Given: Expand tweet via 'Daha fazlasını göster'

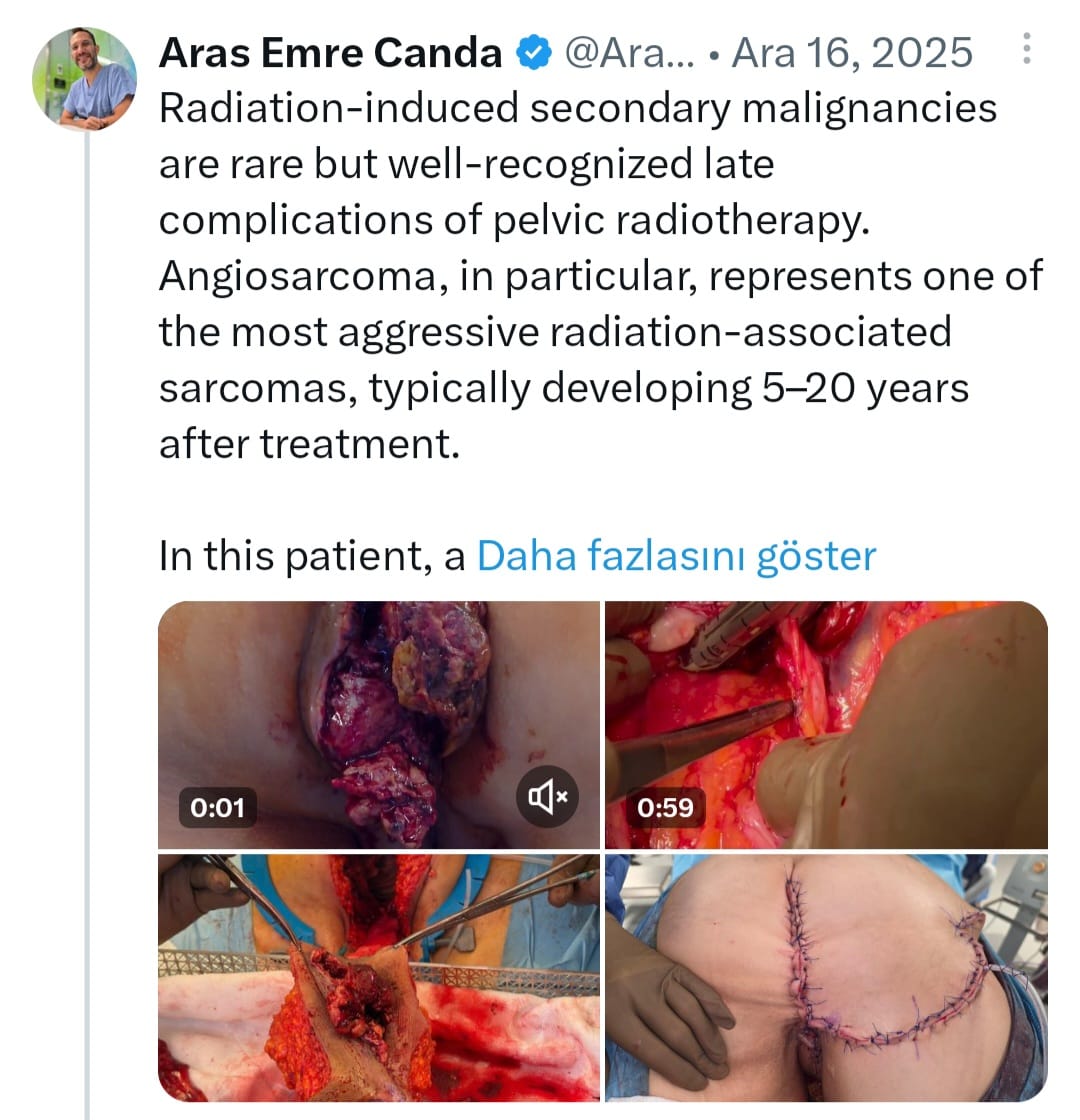Looking at the screenshot, I should tap(676, 556).
